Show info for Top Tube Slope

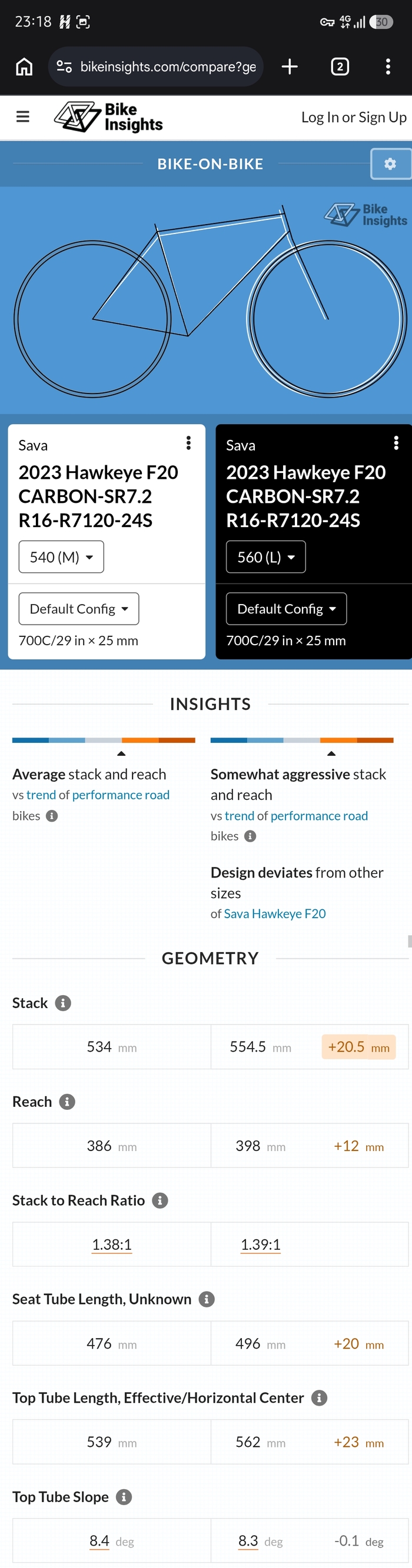click(124, 1496)
